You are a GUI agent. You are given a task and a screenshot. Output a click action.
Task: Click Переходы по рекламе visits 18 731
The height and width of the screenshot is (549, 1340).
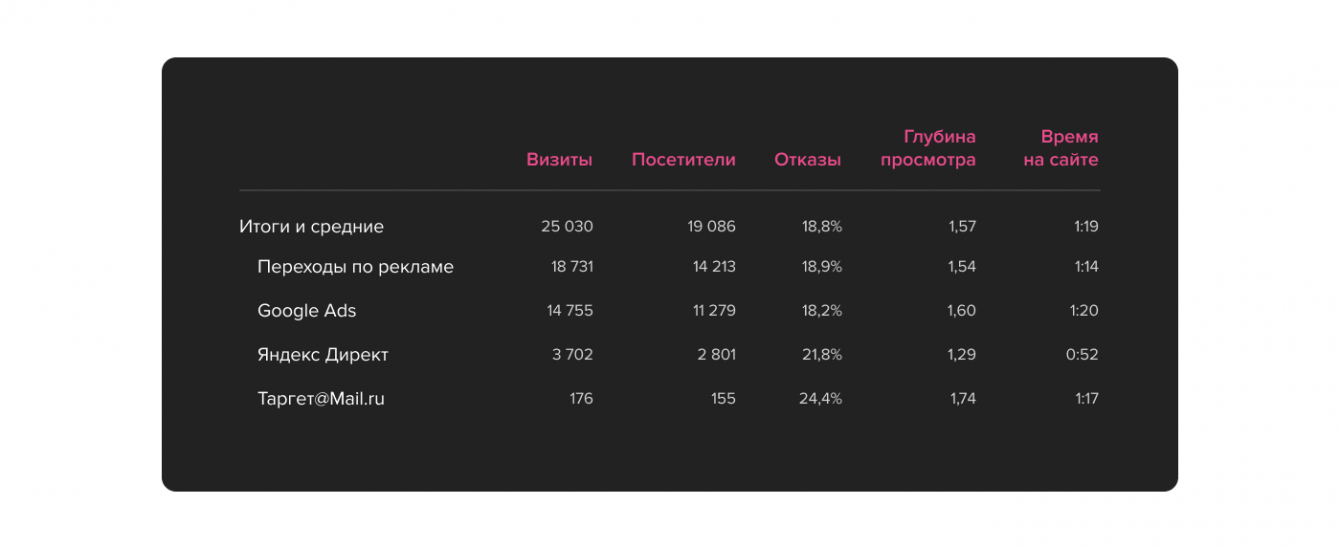(x=572, y=267)
